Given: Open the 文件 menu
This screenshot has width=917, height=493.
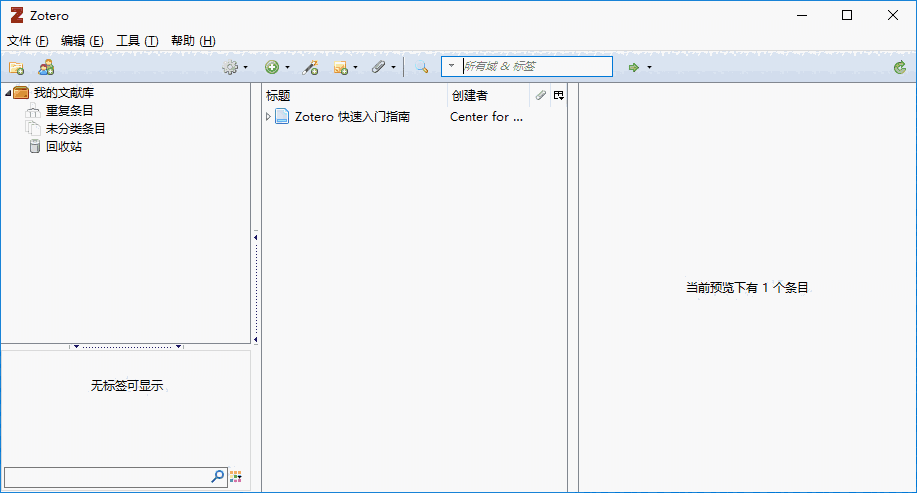Looking at the screenshot, I should [27, 41].
